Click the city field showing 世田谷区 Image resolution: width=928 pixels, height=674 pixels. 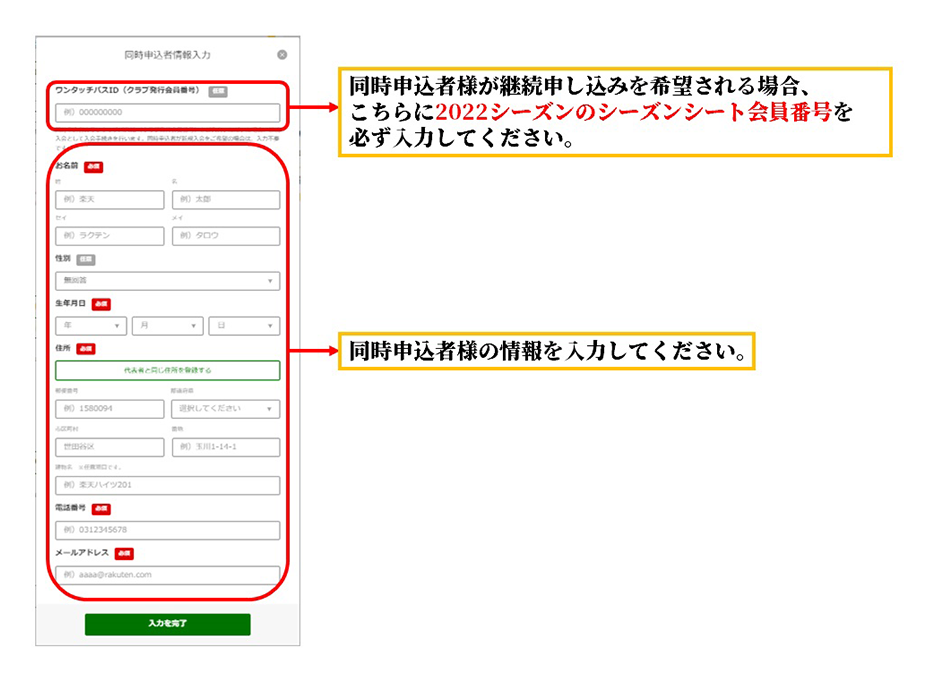pyautogui.click(x=110, y=447)
